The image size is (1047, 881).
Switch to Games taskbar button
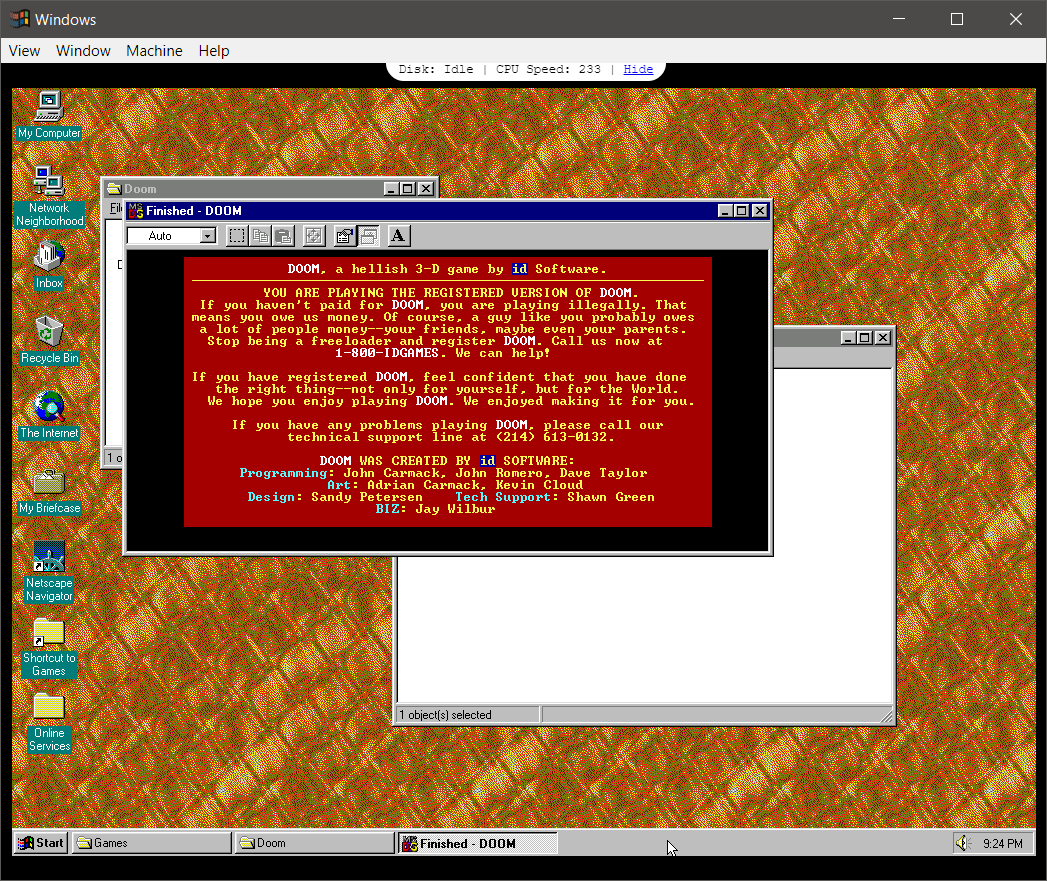[152, 843]
